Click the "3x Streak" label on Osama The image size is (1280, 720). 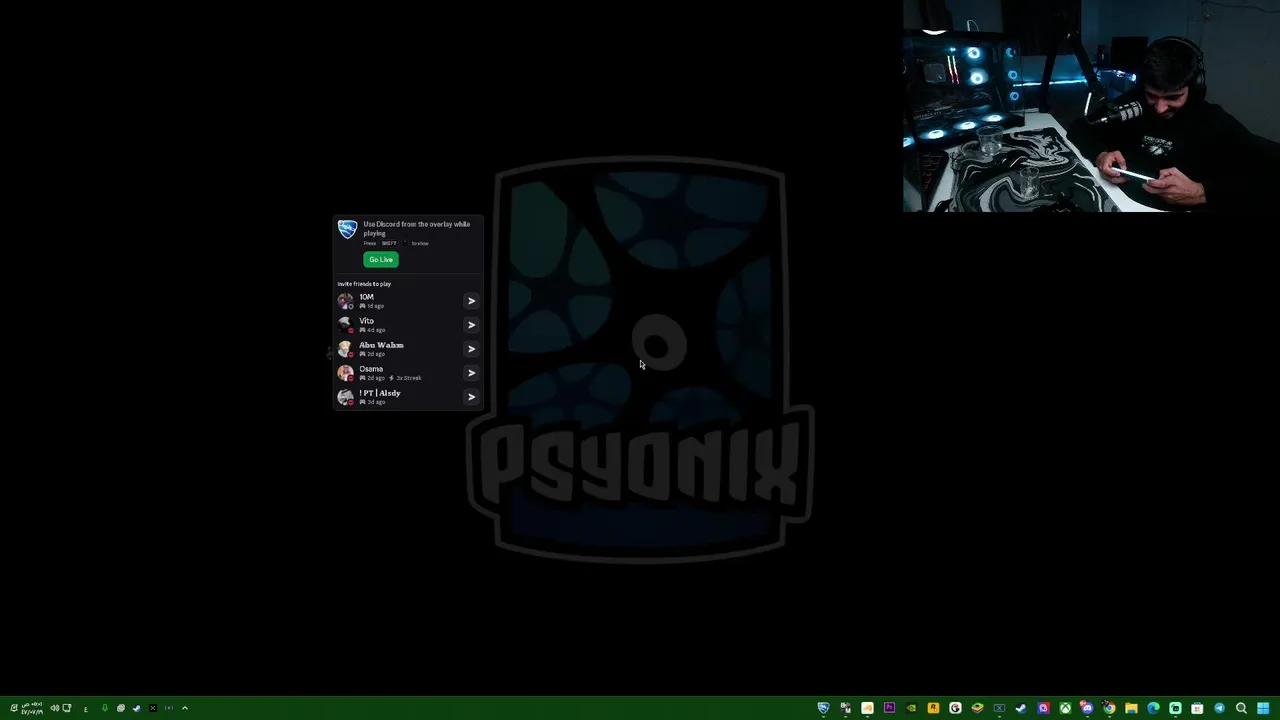tap(408, 378)
